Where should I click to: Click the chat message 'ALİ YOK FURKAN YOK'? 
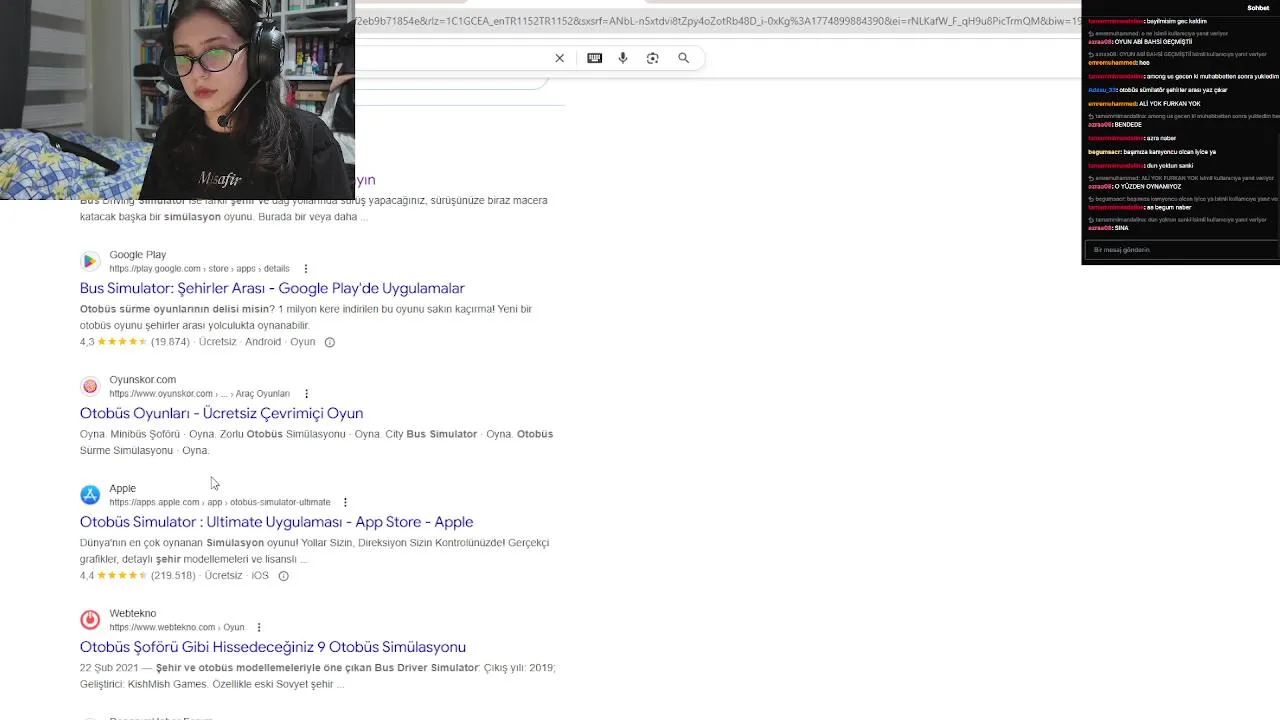click(1170, 104)
